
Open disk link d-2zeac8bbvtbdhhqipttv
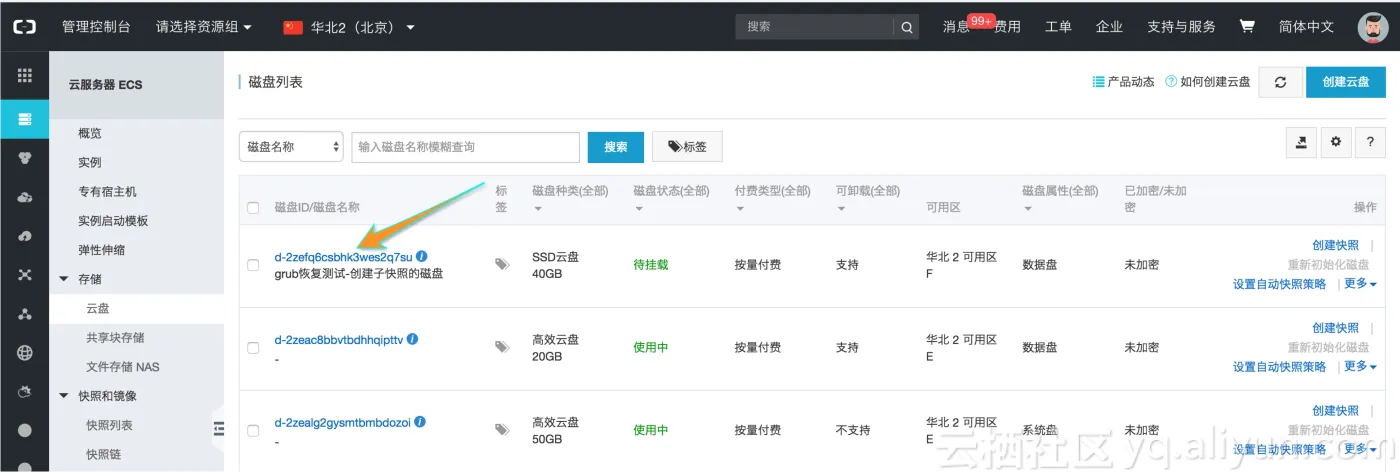[338, 340]
